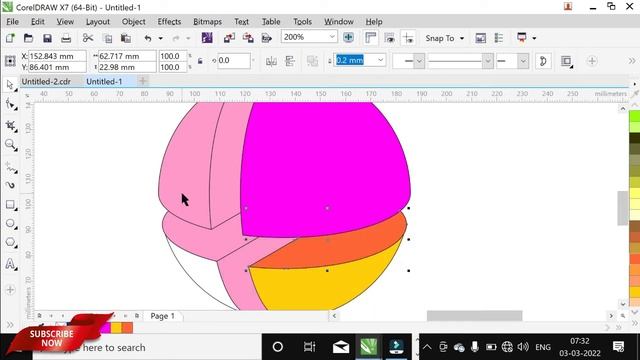Open outline width dropdown
The height and width of the screenshot is (360, 640).
380,60
